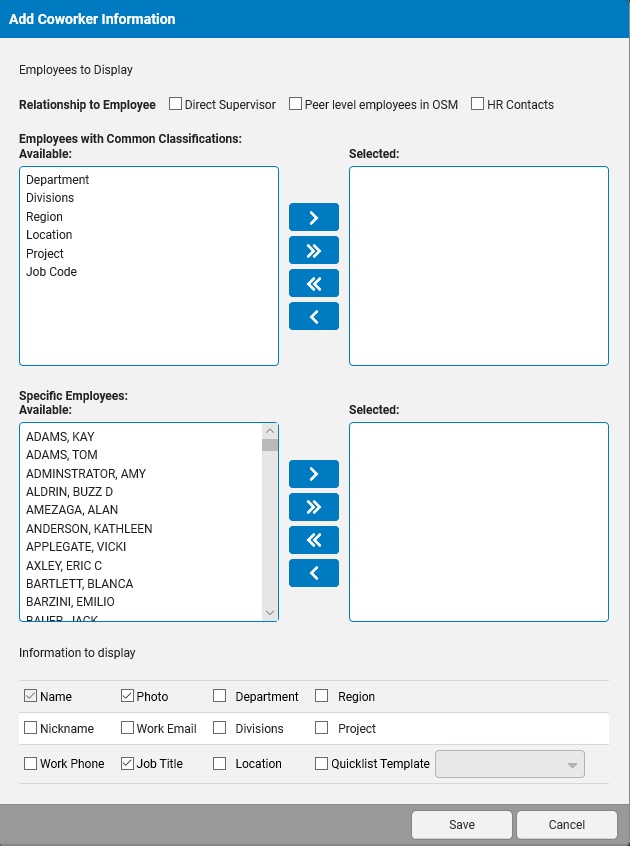This screenshot has width=630, height=846.
Task: Select employee APPLEGATE, VICKI
Action: tap(76, 547)
